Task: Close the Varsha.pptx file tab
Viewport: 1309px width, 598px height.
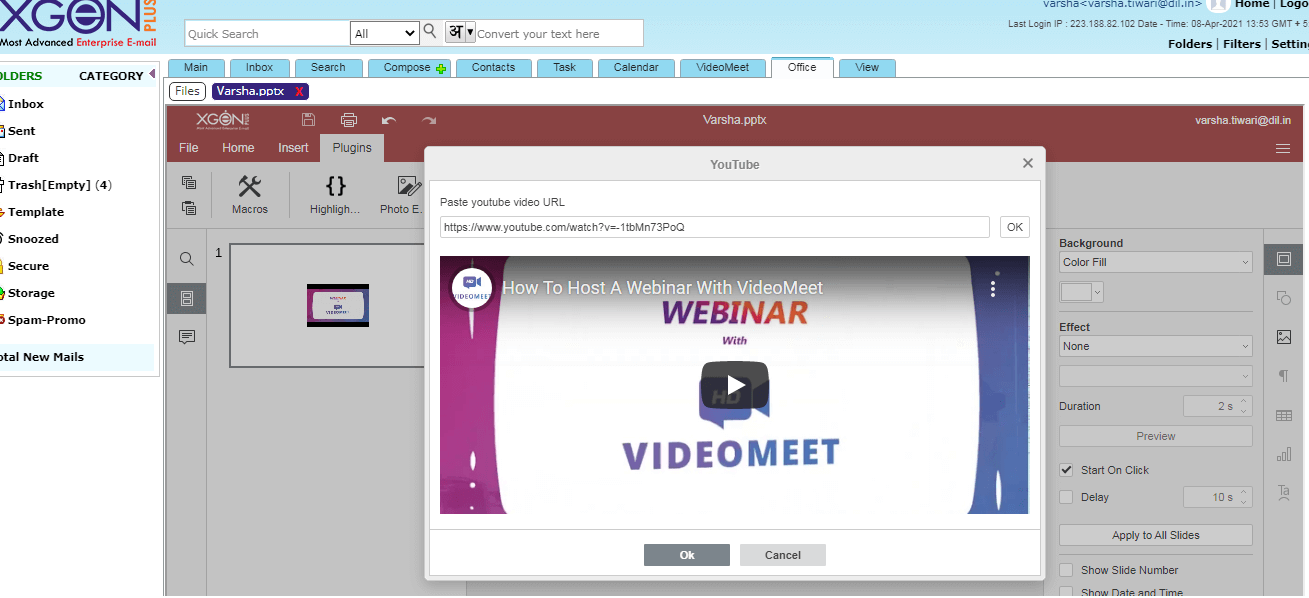Action: point(299,92)
